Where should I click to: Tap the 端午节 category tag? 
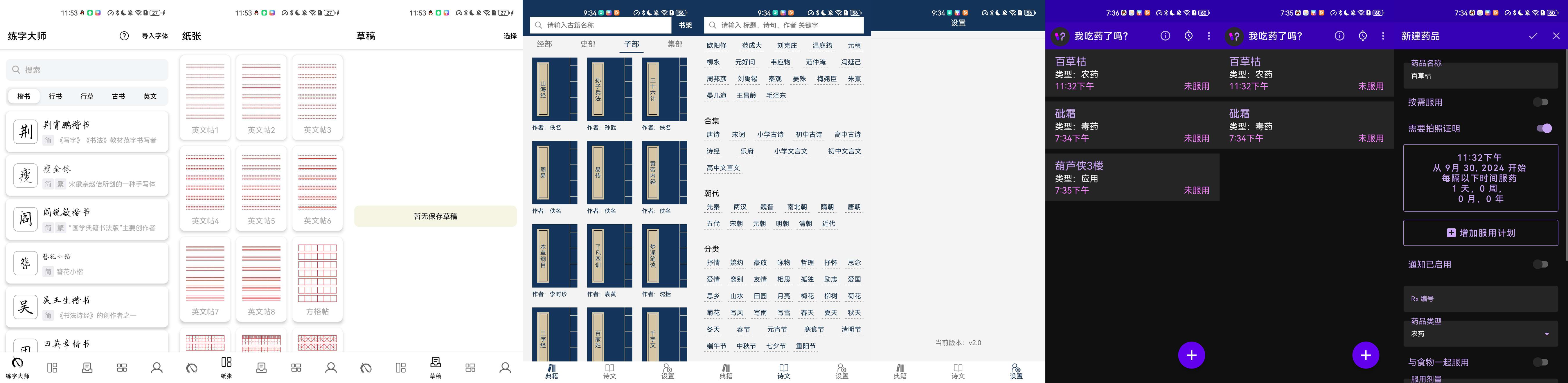716,346
